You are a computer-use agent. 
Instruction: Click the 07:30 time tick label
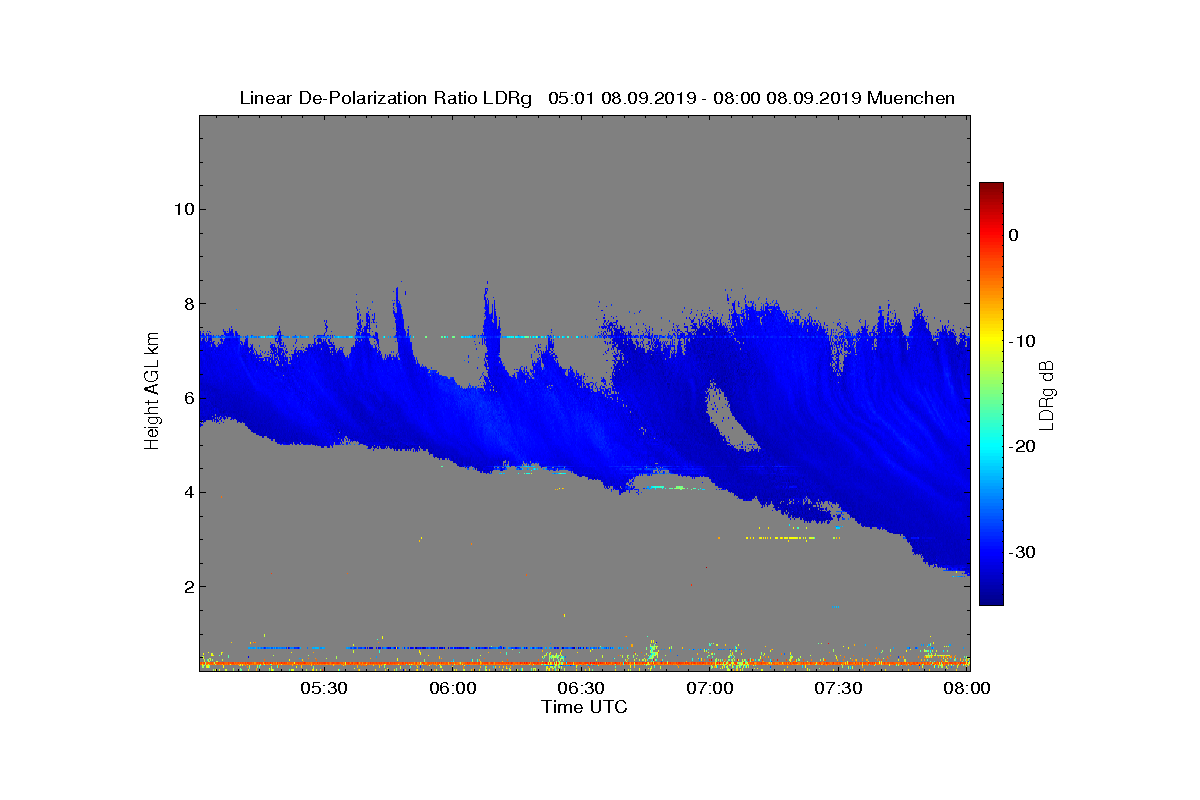coord(839,689)
